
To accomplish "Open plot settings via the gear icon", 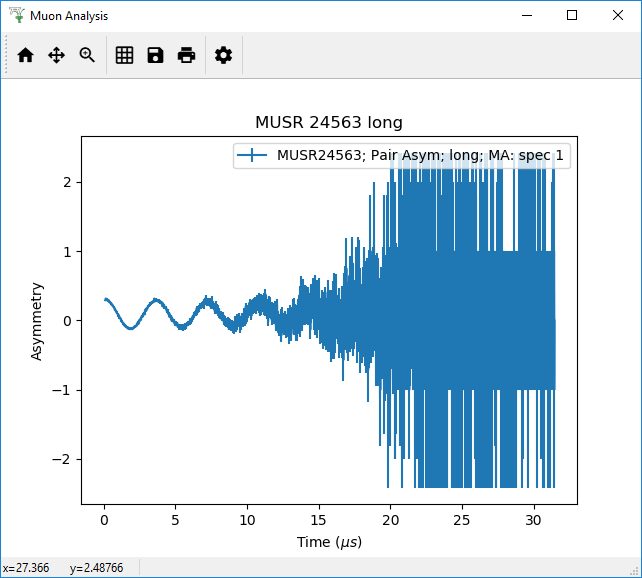I will click(223, 56).
